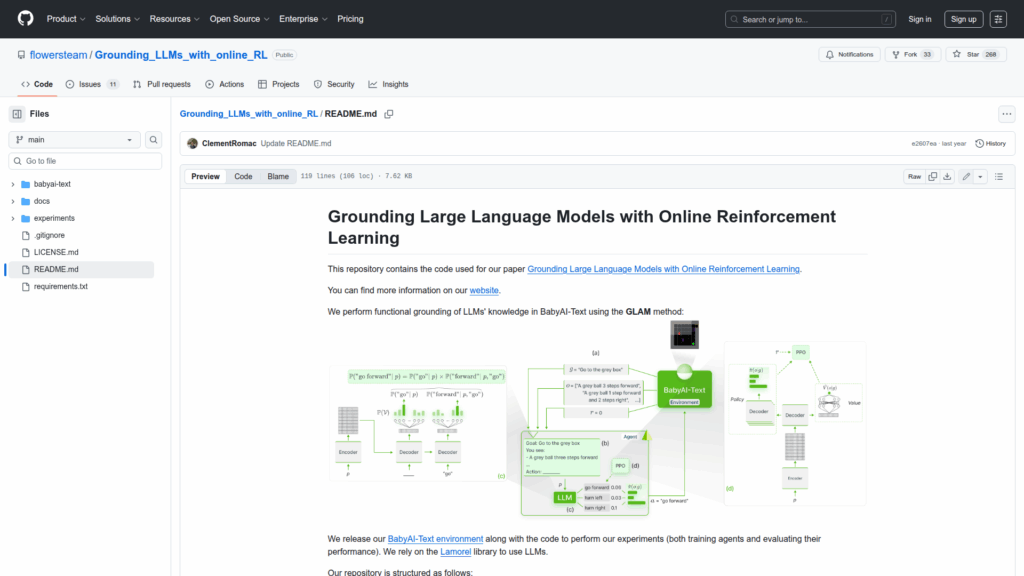This screenshot has width=1024, height=576.
Task: Open the Product menu
Action: (66, 19)
